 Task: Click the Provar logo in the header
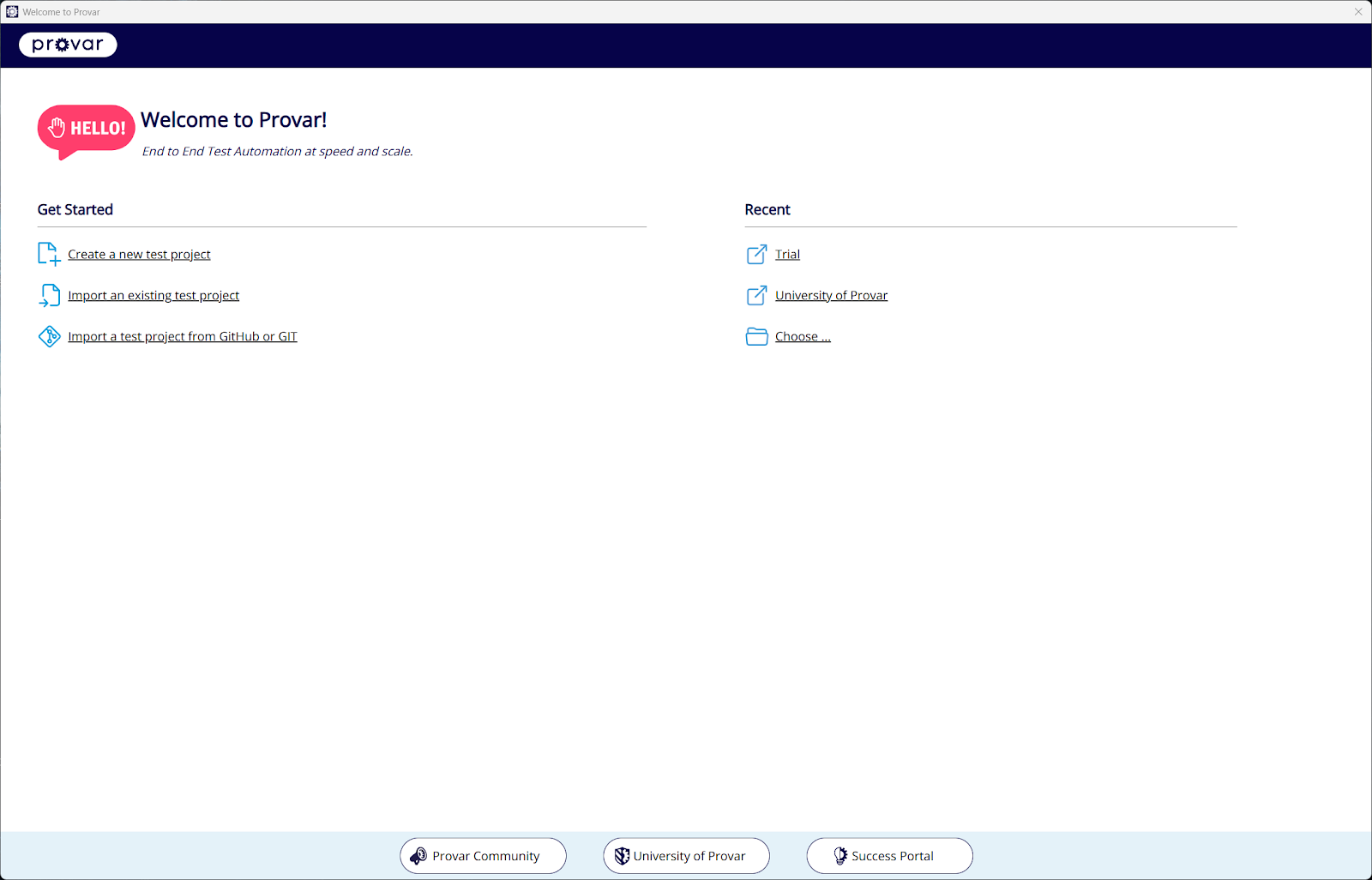click(68, 45)
